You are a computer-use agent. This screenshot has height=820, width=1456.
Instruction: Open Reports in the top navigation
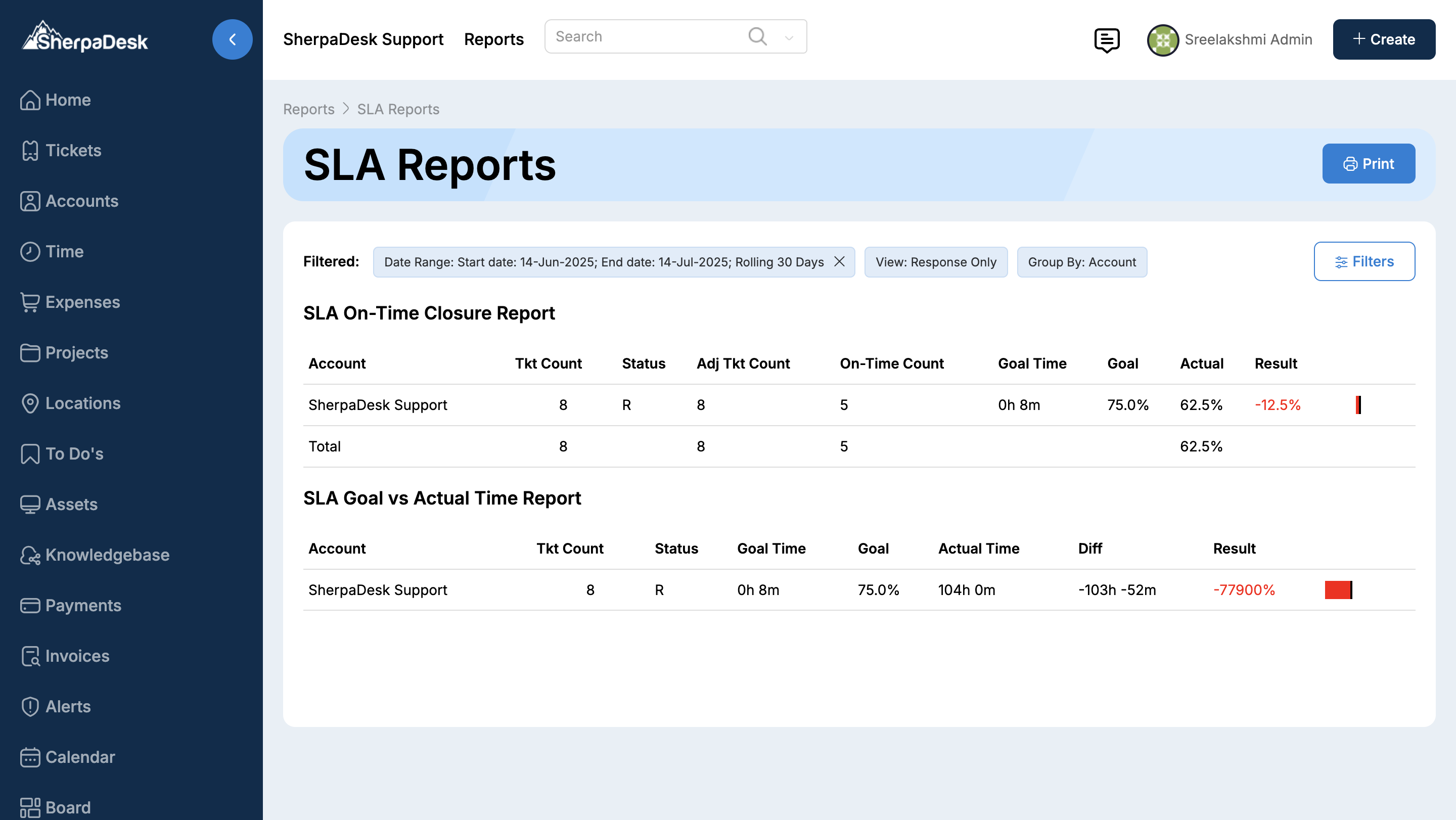click(x=493, y=39)
